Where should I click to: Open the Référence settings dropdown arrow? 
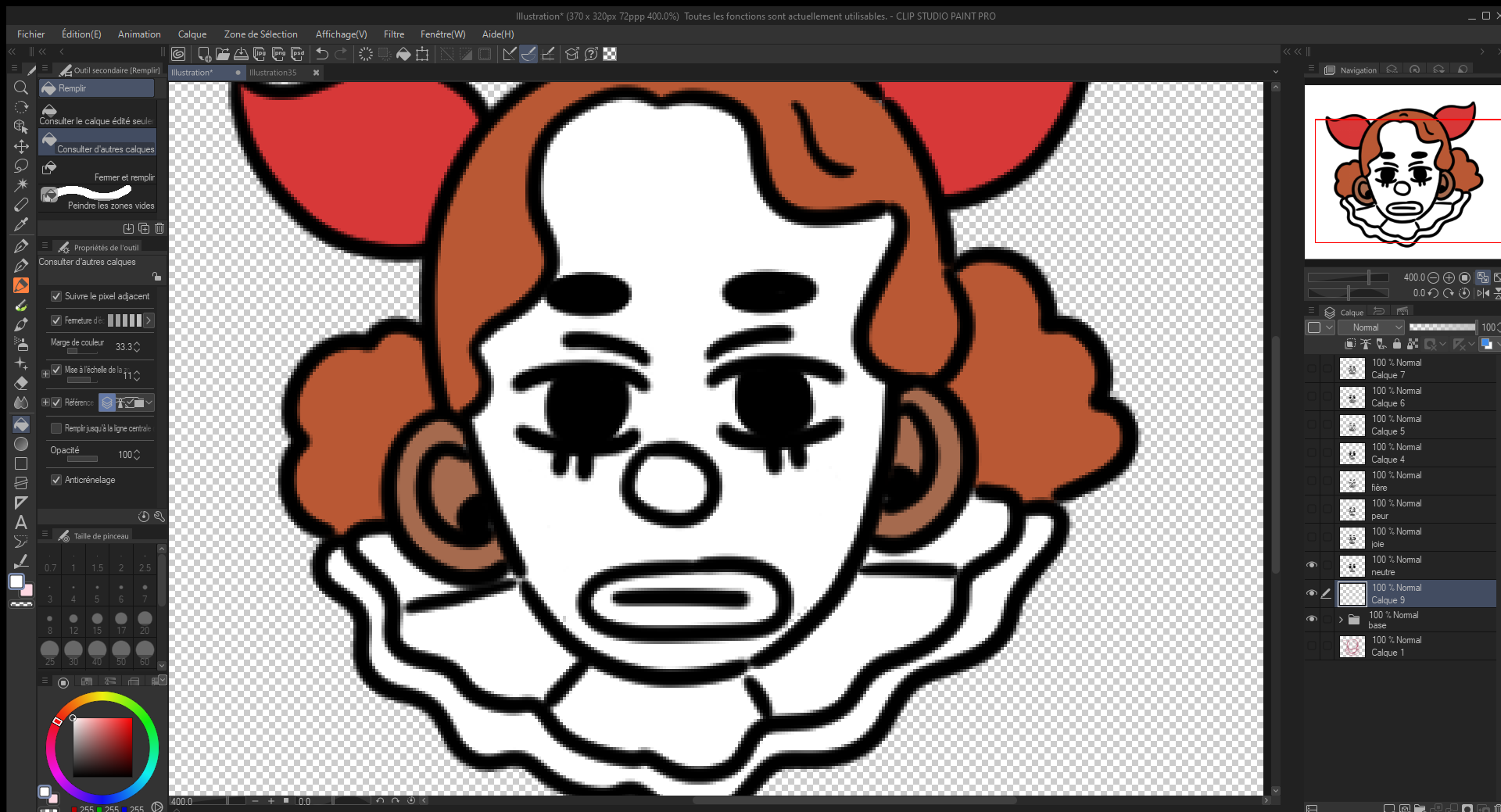click(149, 402)
